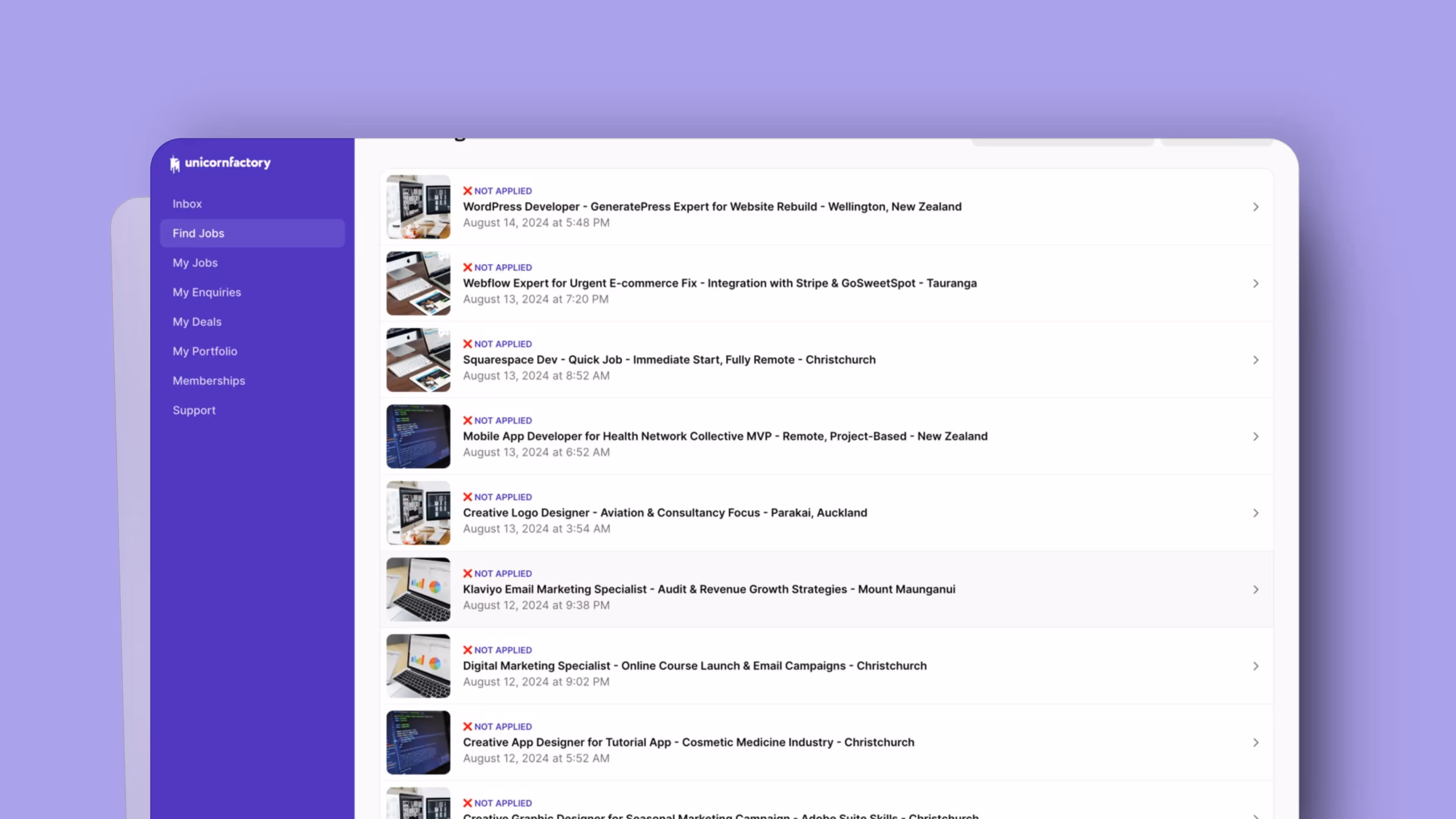The image size is (1456, 819).
Task: Click Not Applied icon on Klaviyo job
Action: pyautogui.click(x=468, y=573)
